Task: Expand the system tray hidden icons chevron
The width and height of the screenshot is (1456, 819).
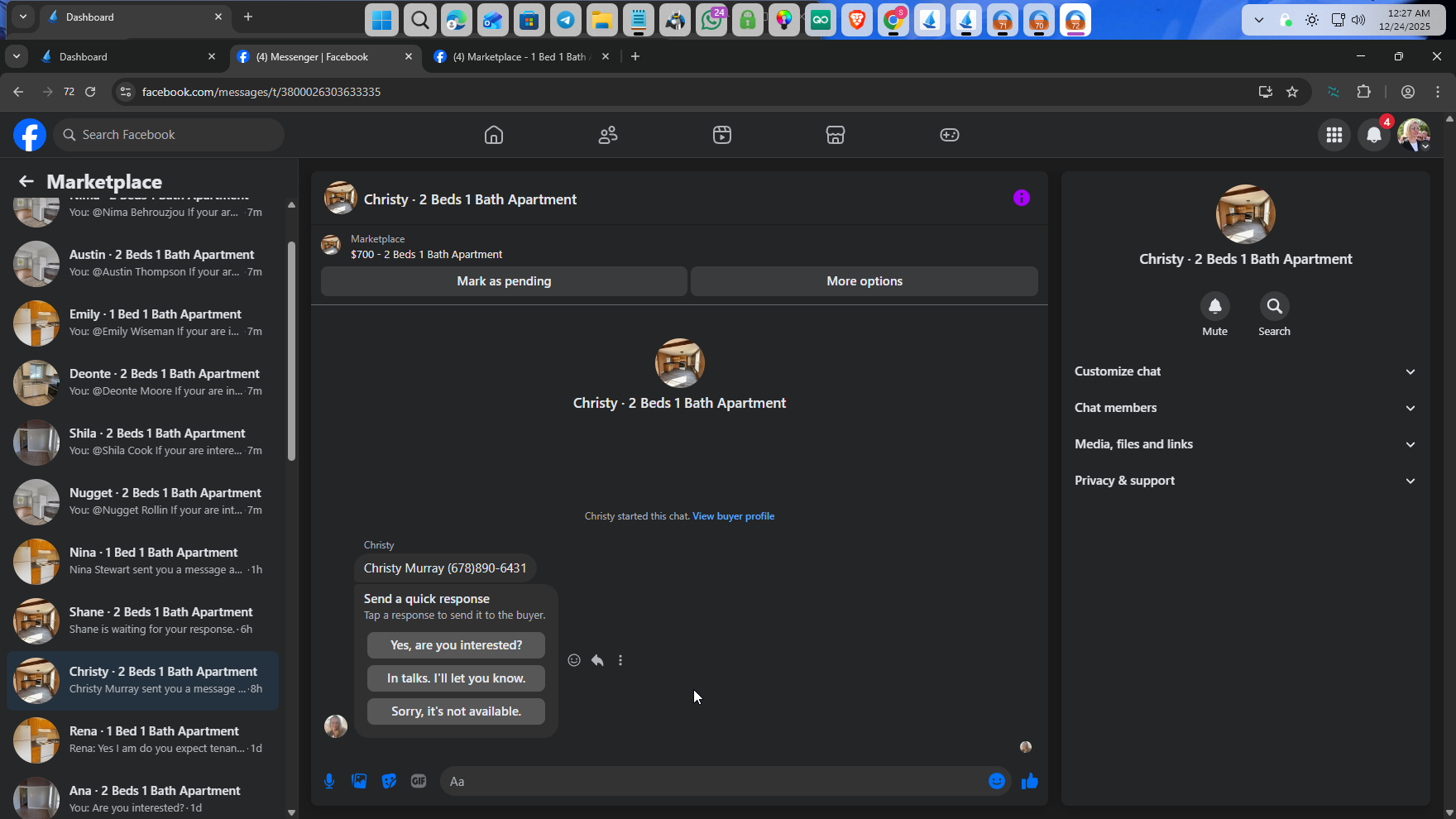Action: point(1259,20)
